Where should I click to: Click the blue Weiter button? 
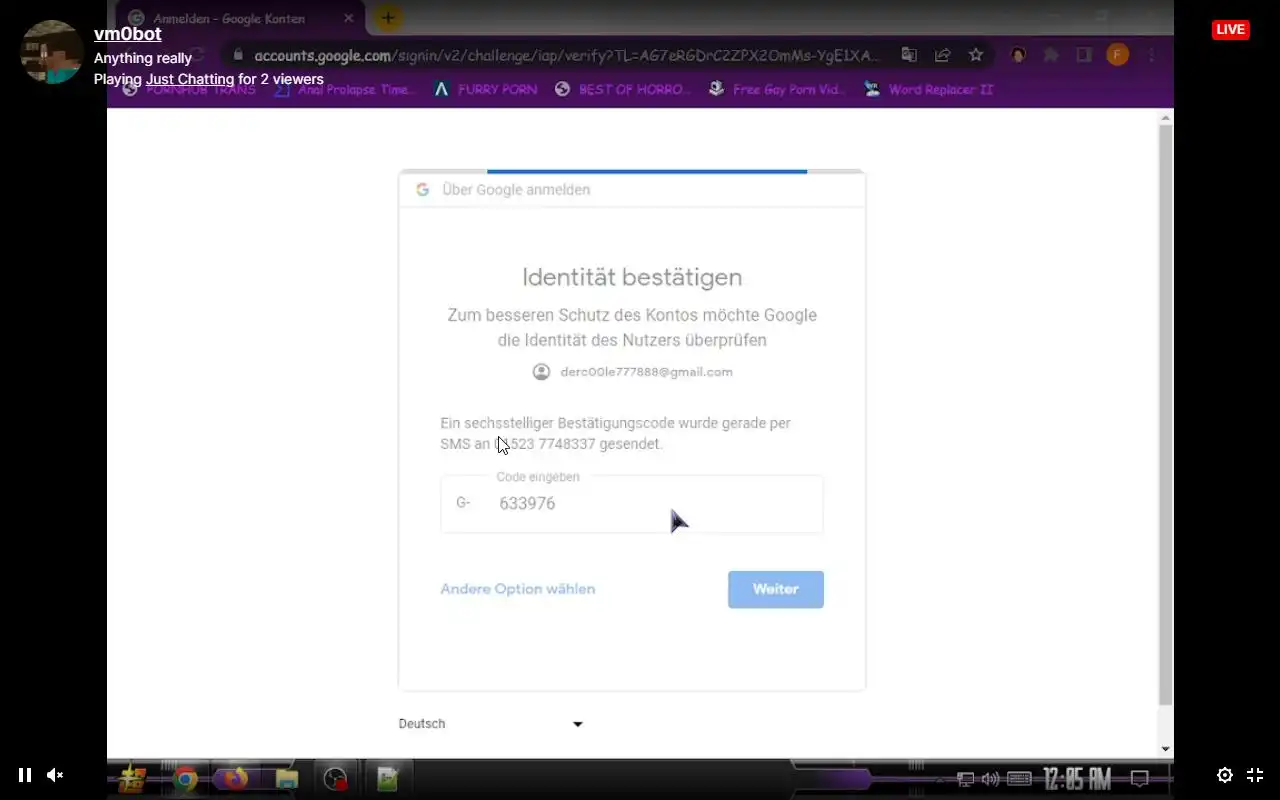pos(776,589)
